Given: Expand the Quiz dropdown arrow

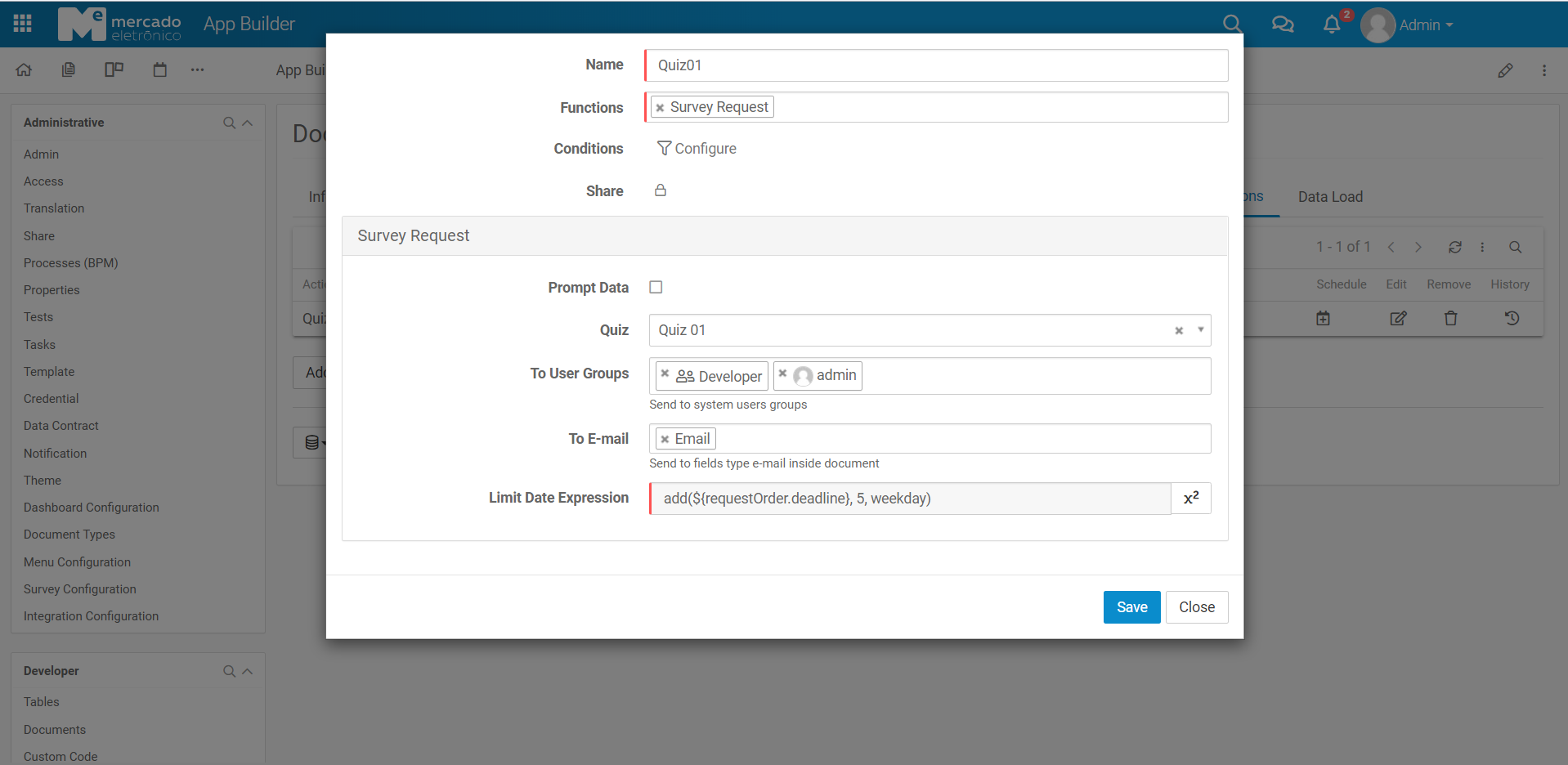Looking at the screenshot, I should [1200, 330].
